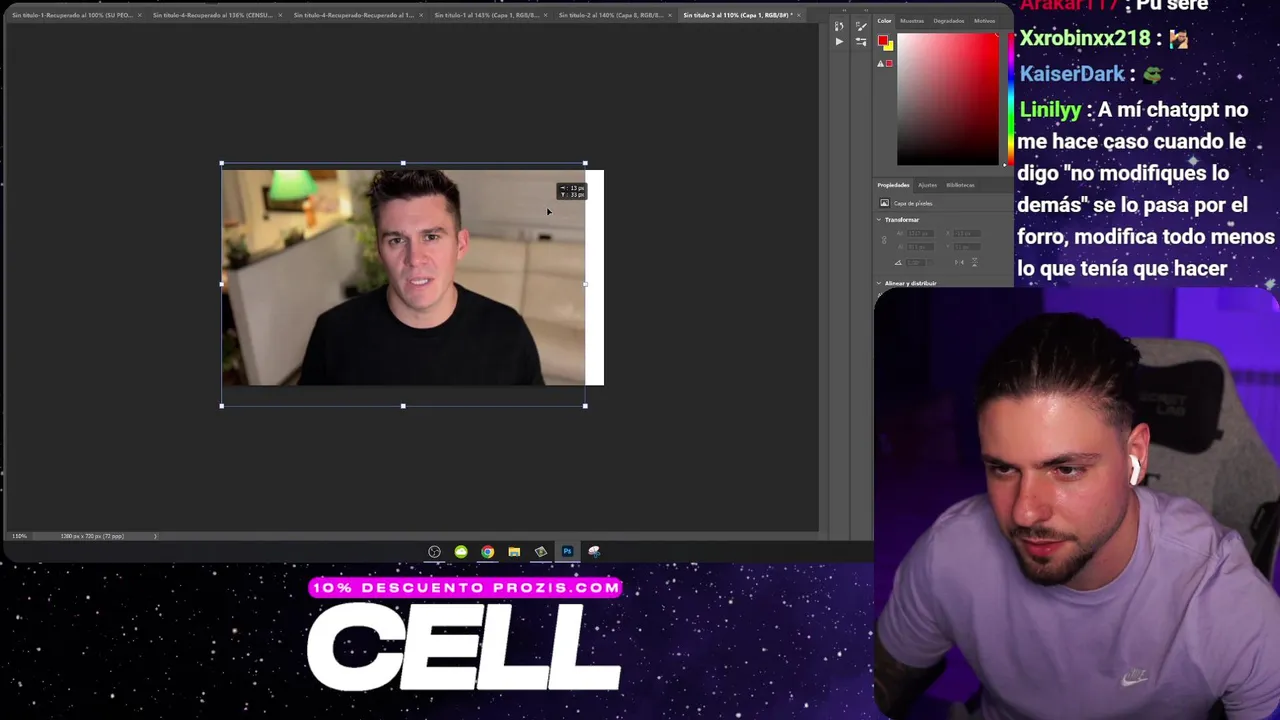Open the Sin título-1-Recuperado al 100% document tab
Viewport: 1280px width, 720px height.
(x=72, y=15)
